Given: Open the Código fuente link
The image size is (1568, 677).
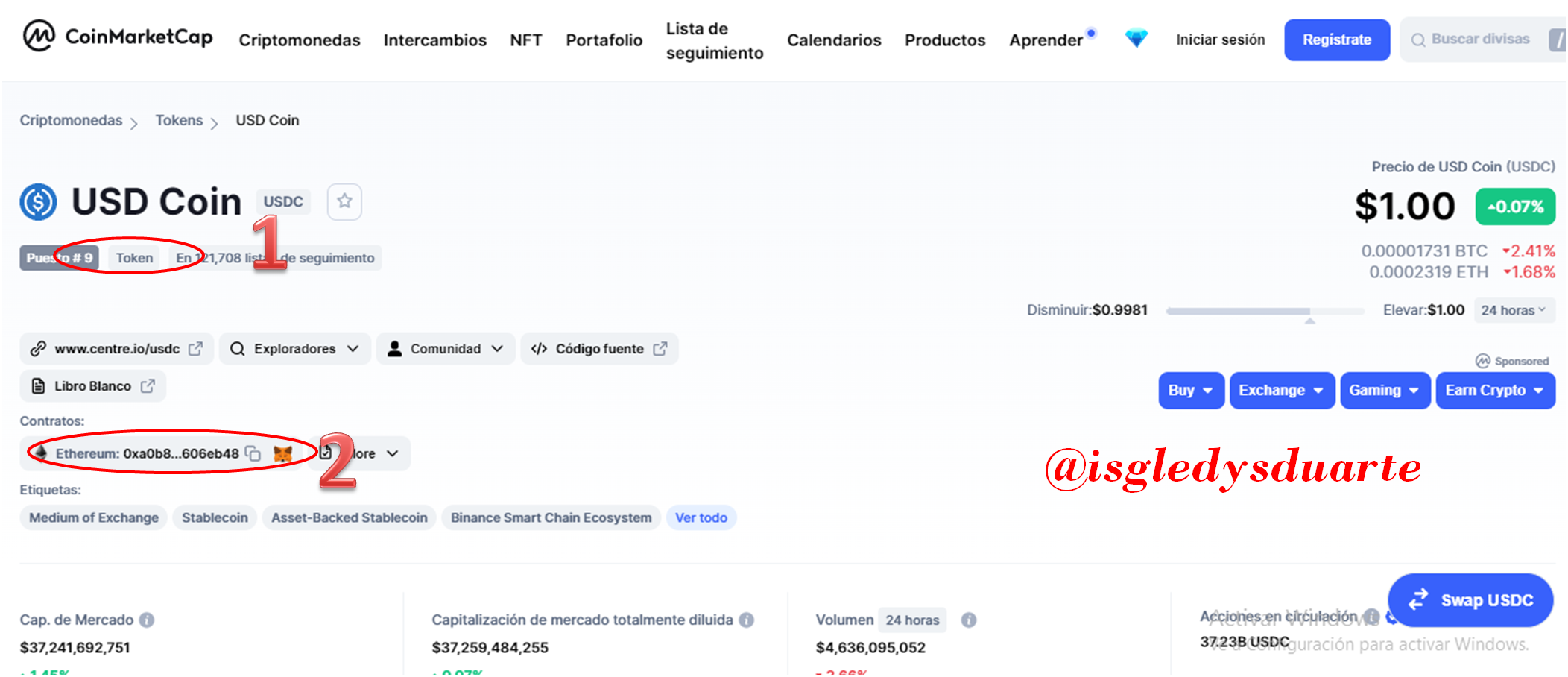Looking at the screenshot, I should 599,349.
